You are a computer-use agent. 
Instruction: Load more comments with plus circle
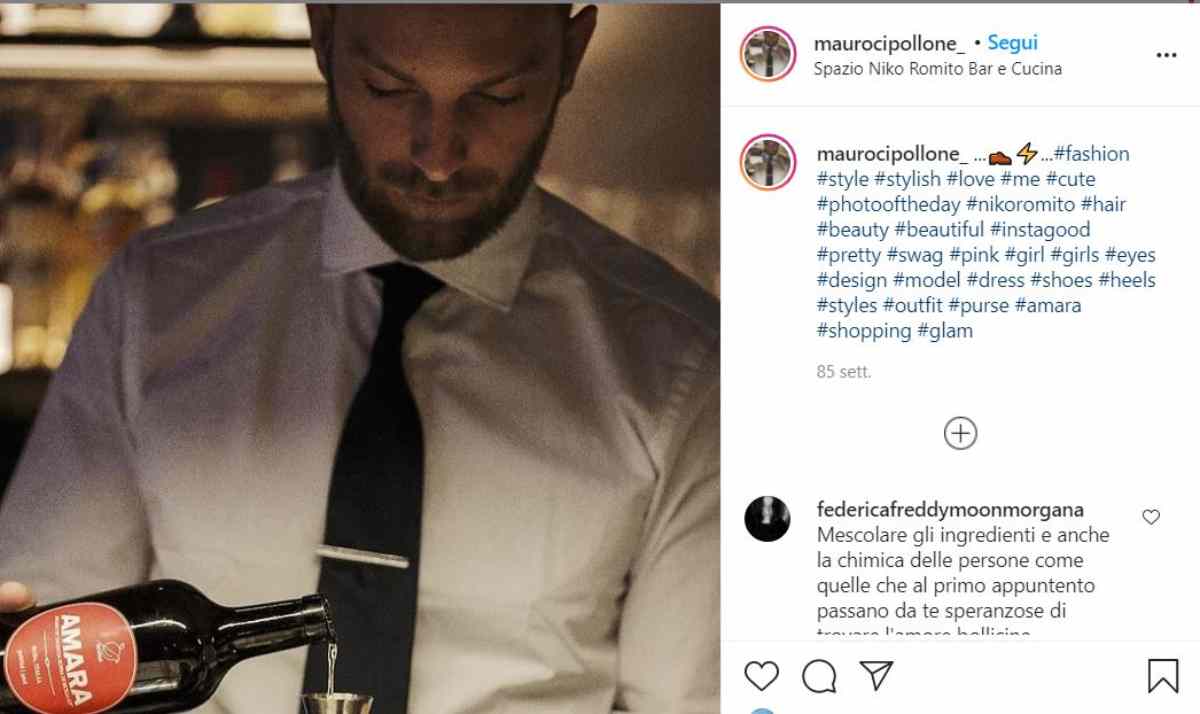point(960,433)
